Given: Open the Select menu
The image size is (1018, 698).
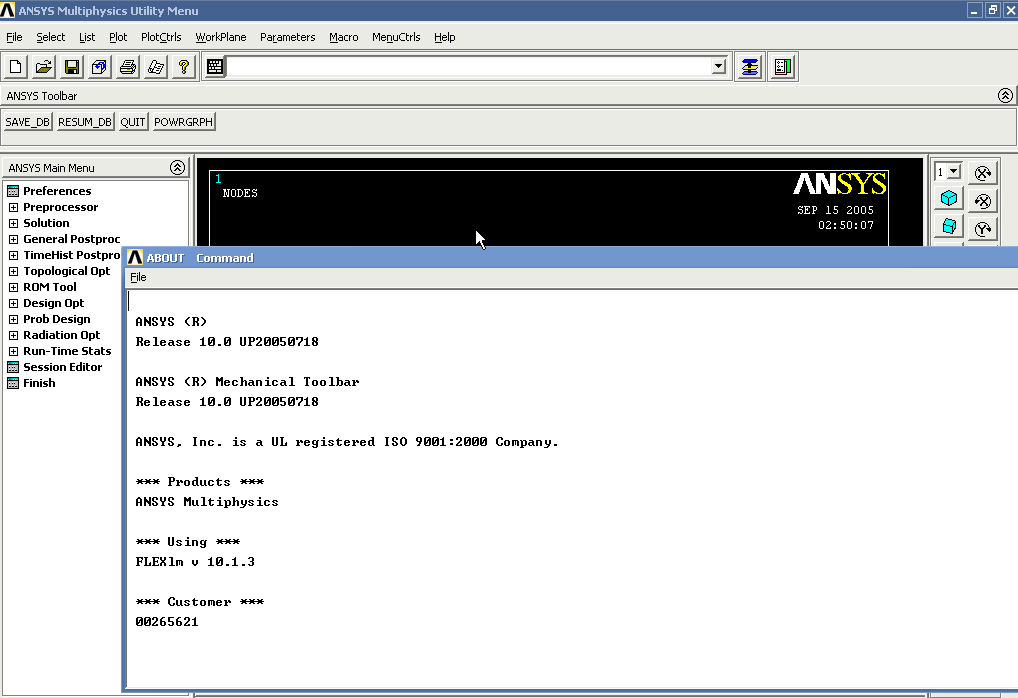Looking at the screenshot, I should click(51, 37).
